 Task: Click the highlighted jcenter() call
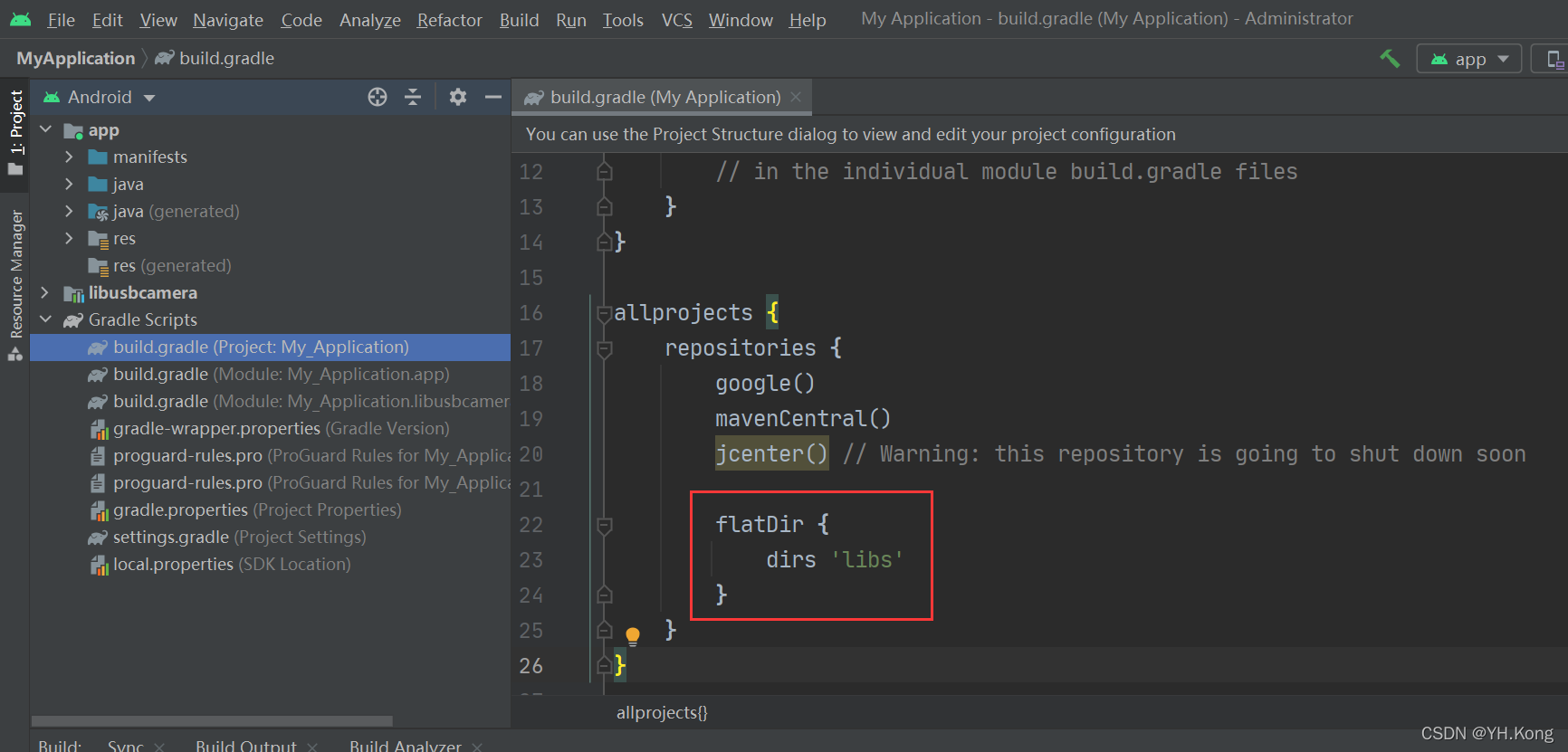click(x=771, y=453)
